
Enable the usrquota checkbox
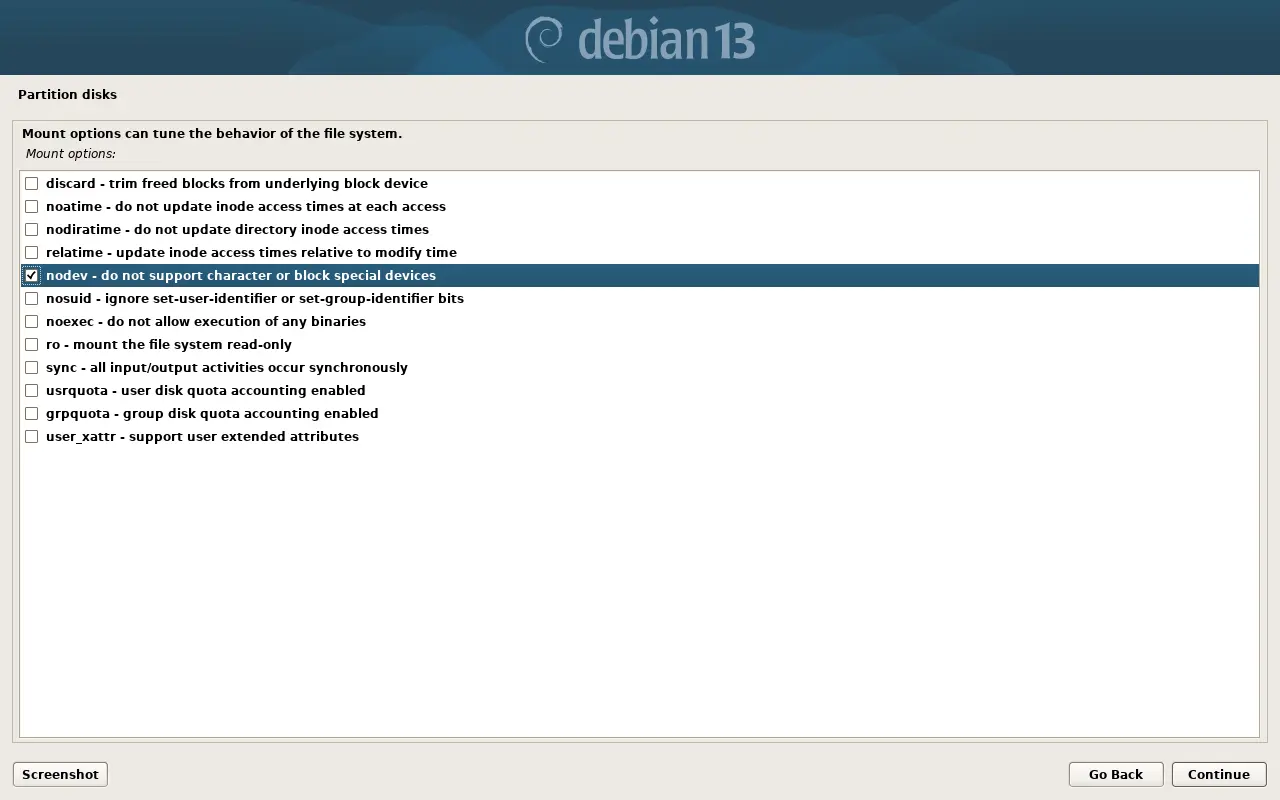click(x=32, y=391)
